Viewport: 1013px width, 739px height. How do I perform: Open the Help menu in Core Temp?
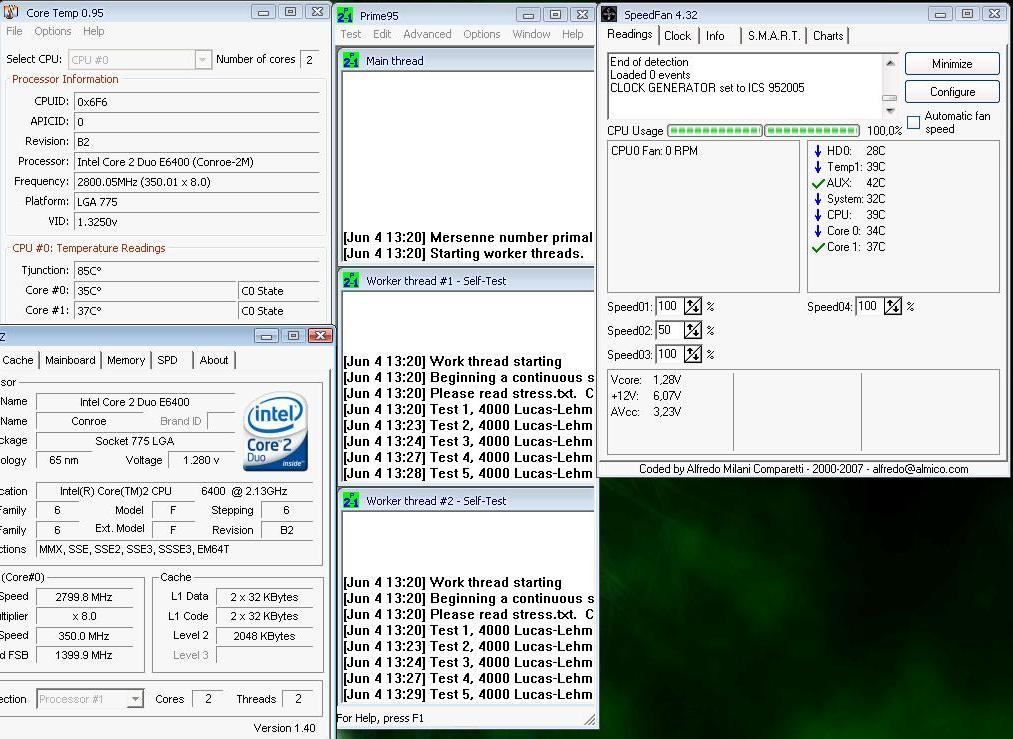(93, 31)
